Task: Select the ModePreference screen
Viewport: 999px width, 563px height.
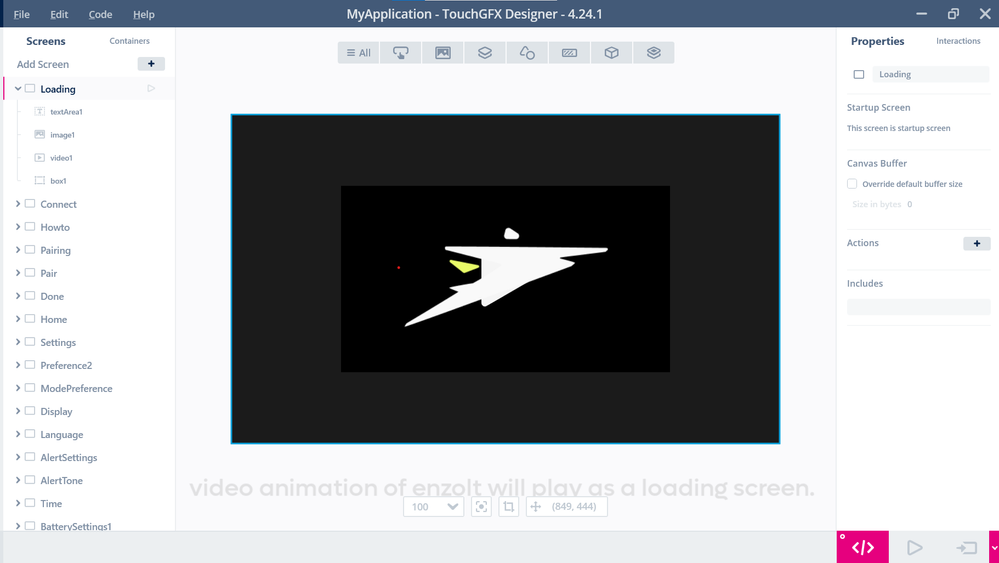Action: 76,388
